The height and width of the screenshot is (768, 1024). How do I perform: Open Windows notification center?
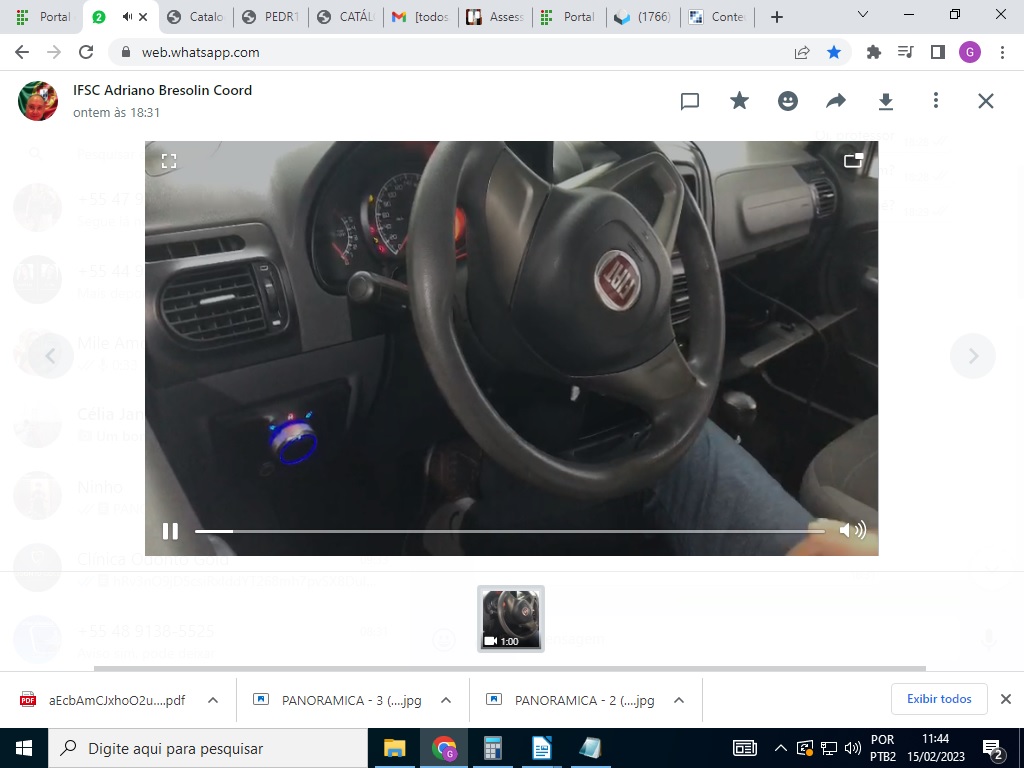click(993, 748)
